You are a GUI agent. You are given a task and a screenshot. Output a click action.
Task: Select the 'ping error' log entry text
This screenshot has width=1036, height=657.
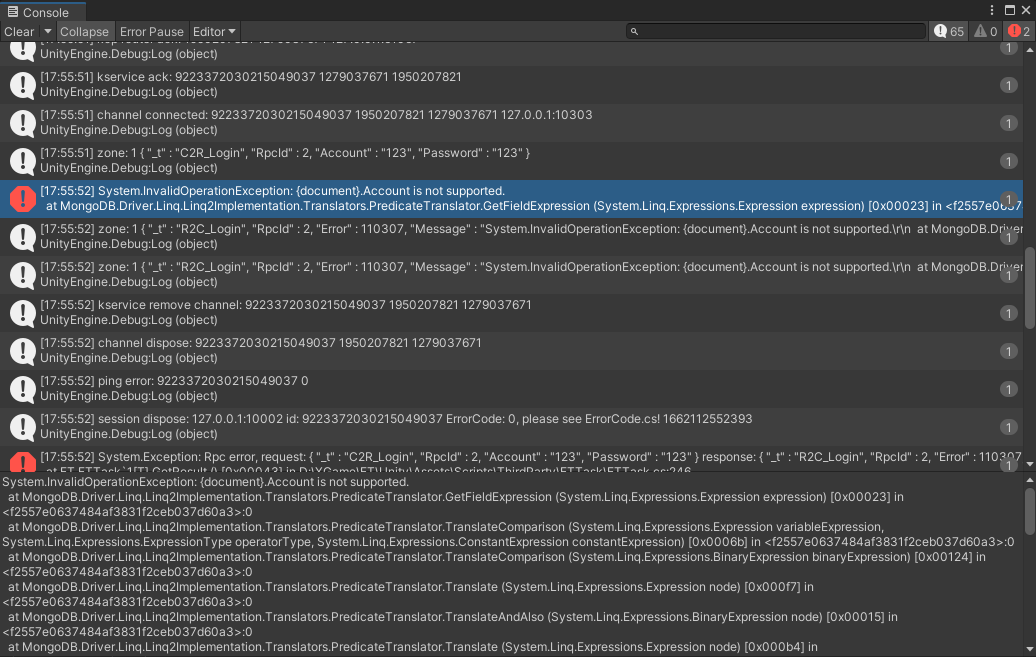[174, 381]
